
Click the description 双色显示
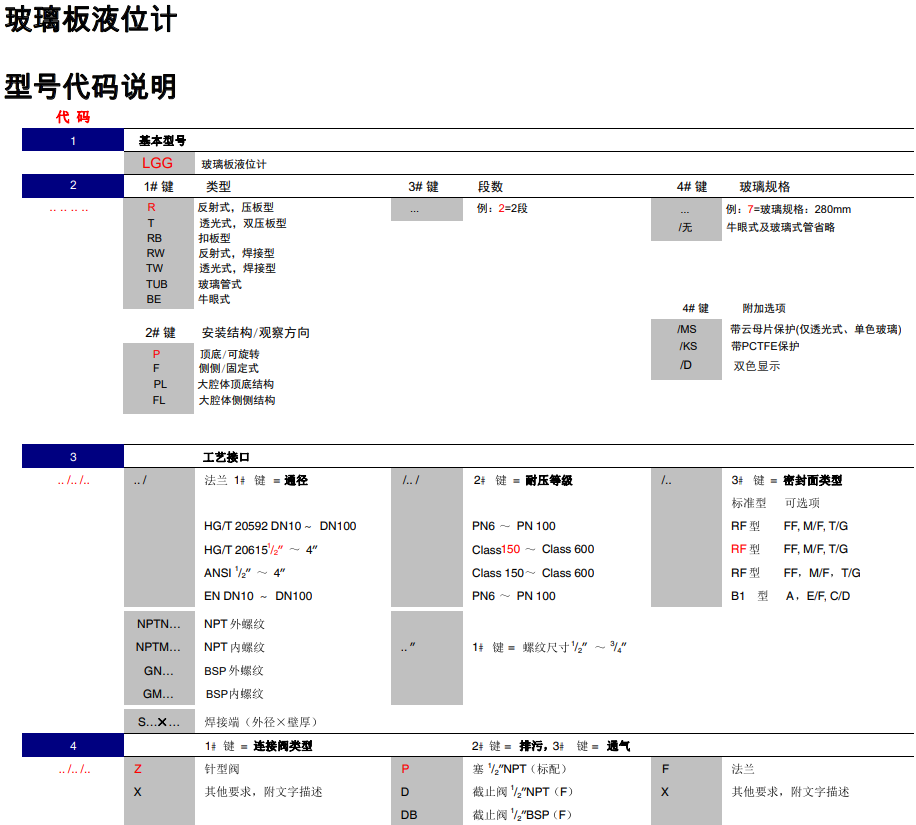757,366
